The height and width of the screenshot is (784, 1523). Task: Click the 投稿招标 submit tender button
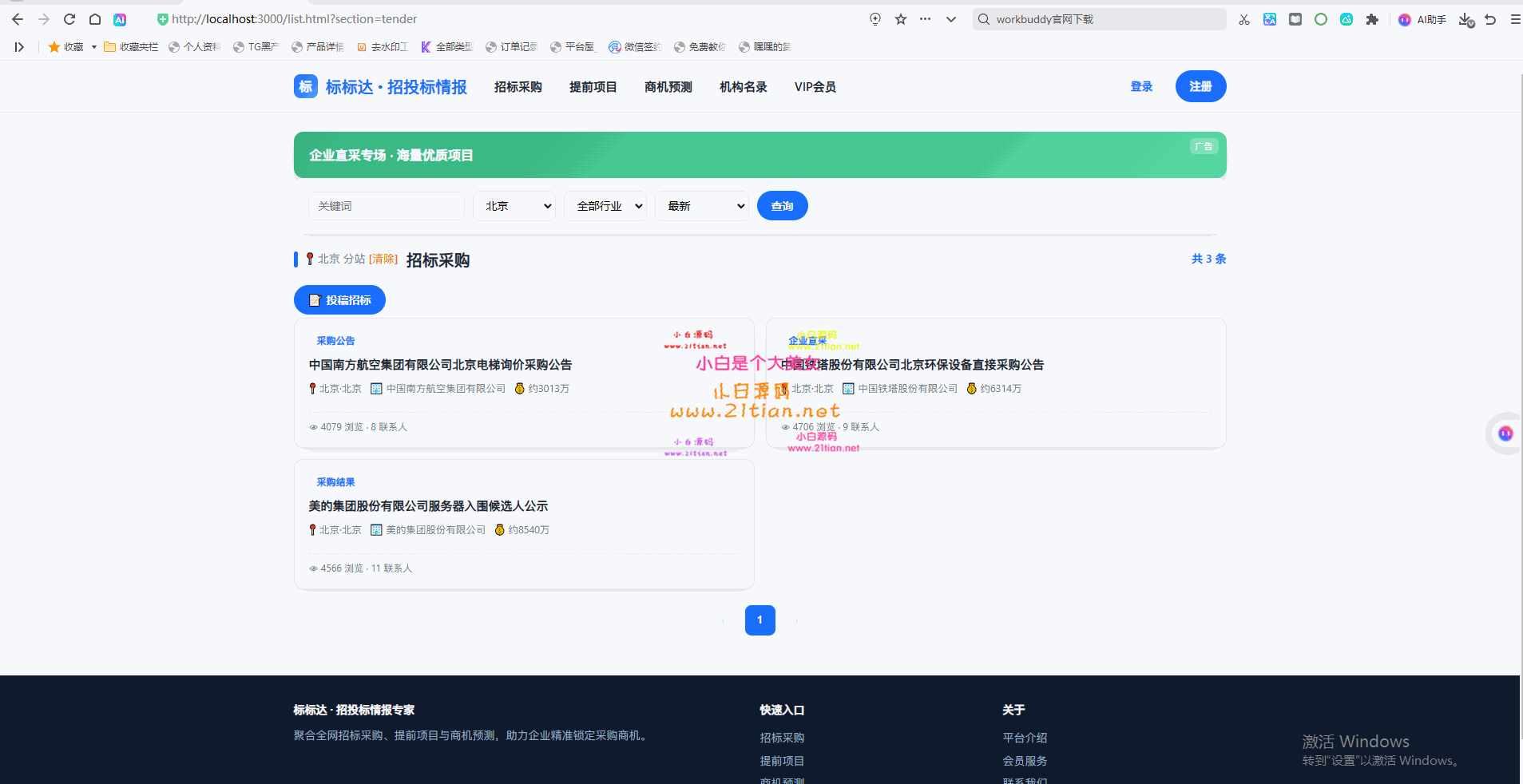[339, 300]
